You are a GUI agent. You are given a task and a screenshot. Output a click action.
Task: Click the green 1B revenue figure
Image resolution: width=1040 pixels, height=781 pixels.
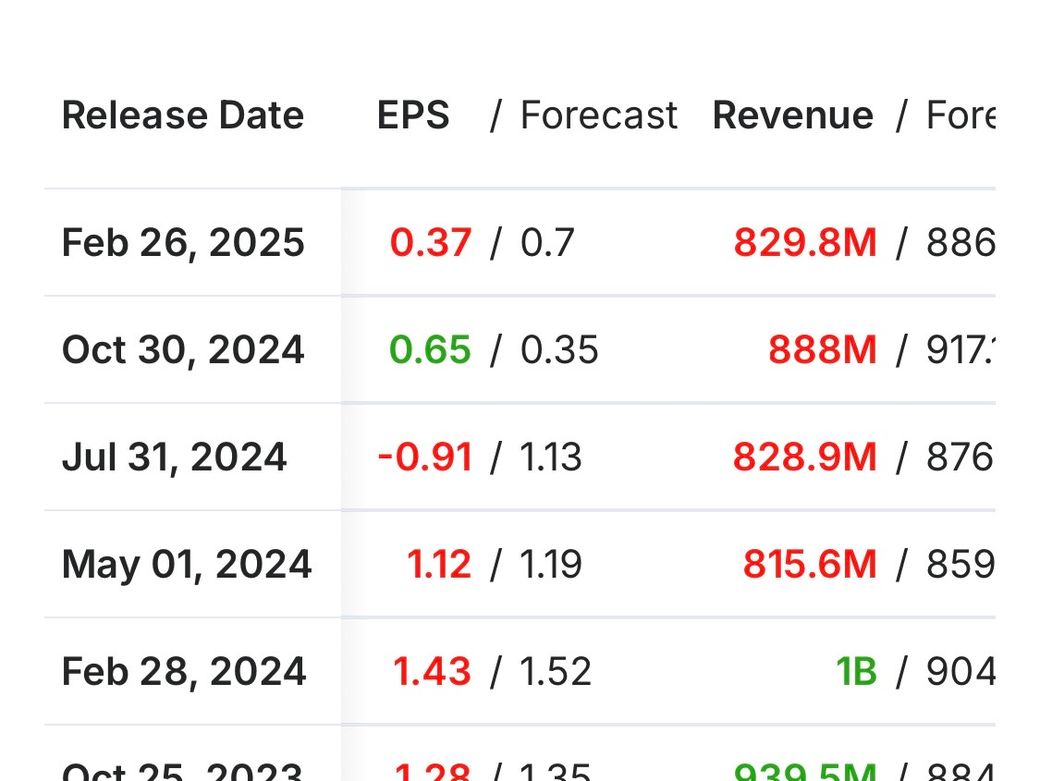(856, 671)
